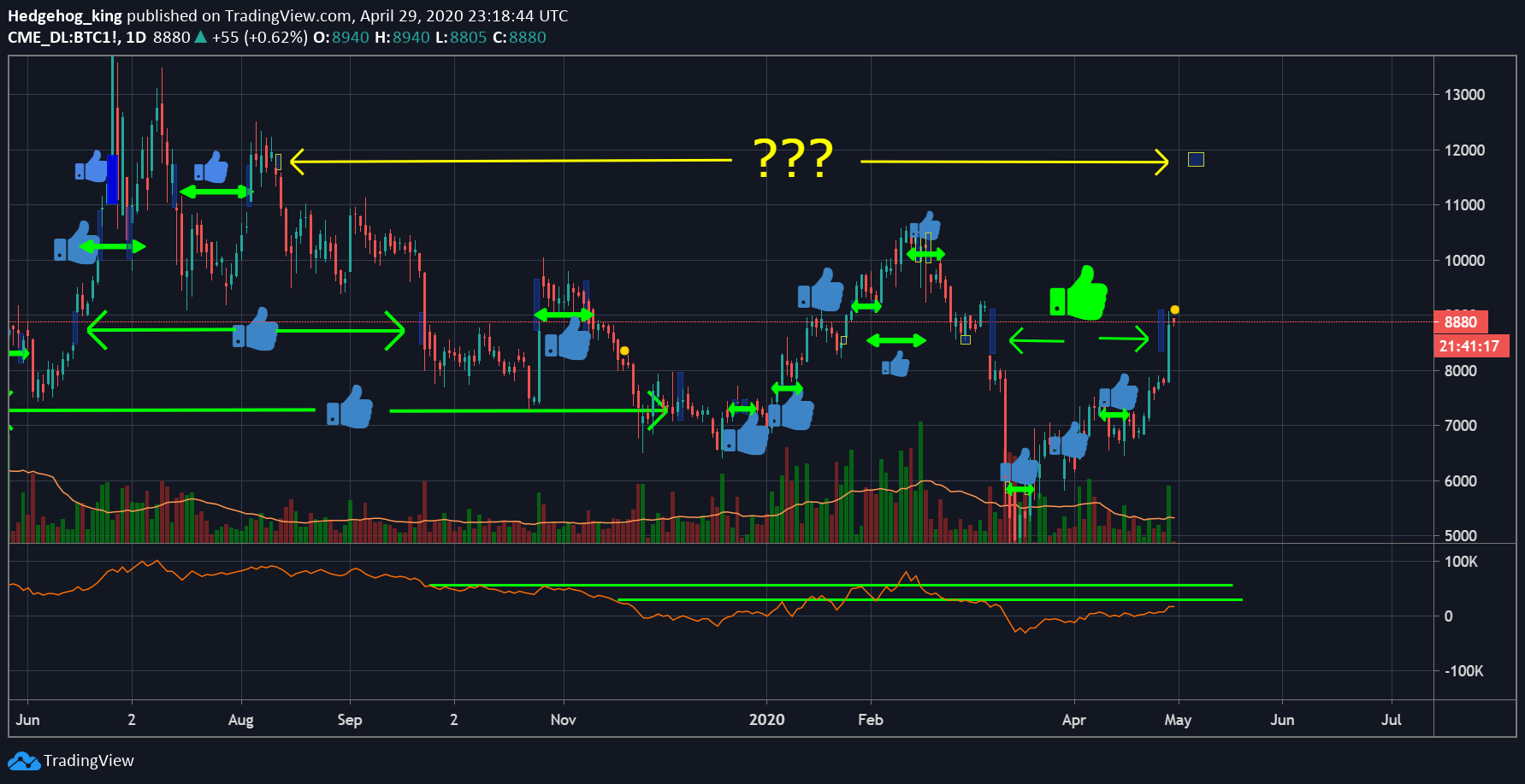This screenshot has height=784, width=1525.
Task: Click the 10000 price axis label
Action: pyautogui.click(x=1464, y=261)
